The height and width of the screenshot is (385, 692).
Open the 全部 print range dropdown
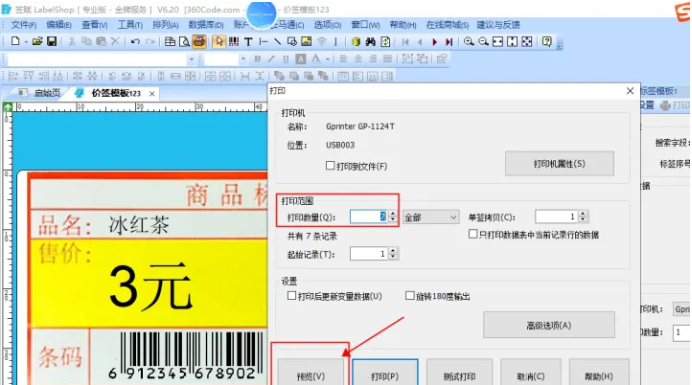(x=431, y=217)
